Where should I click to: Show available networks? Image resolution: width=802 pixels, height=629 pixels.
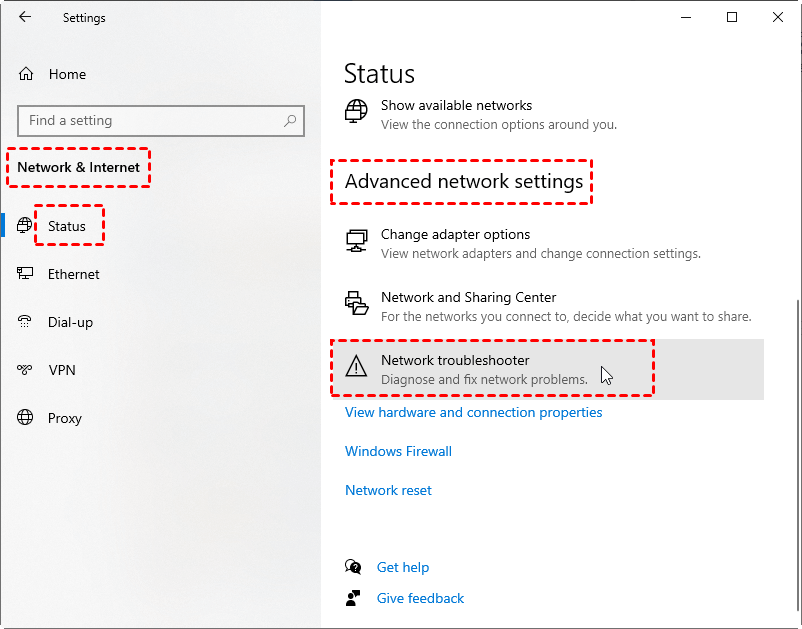pyautogui.click(x=456, y=106)
